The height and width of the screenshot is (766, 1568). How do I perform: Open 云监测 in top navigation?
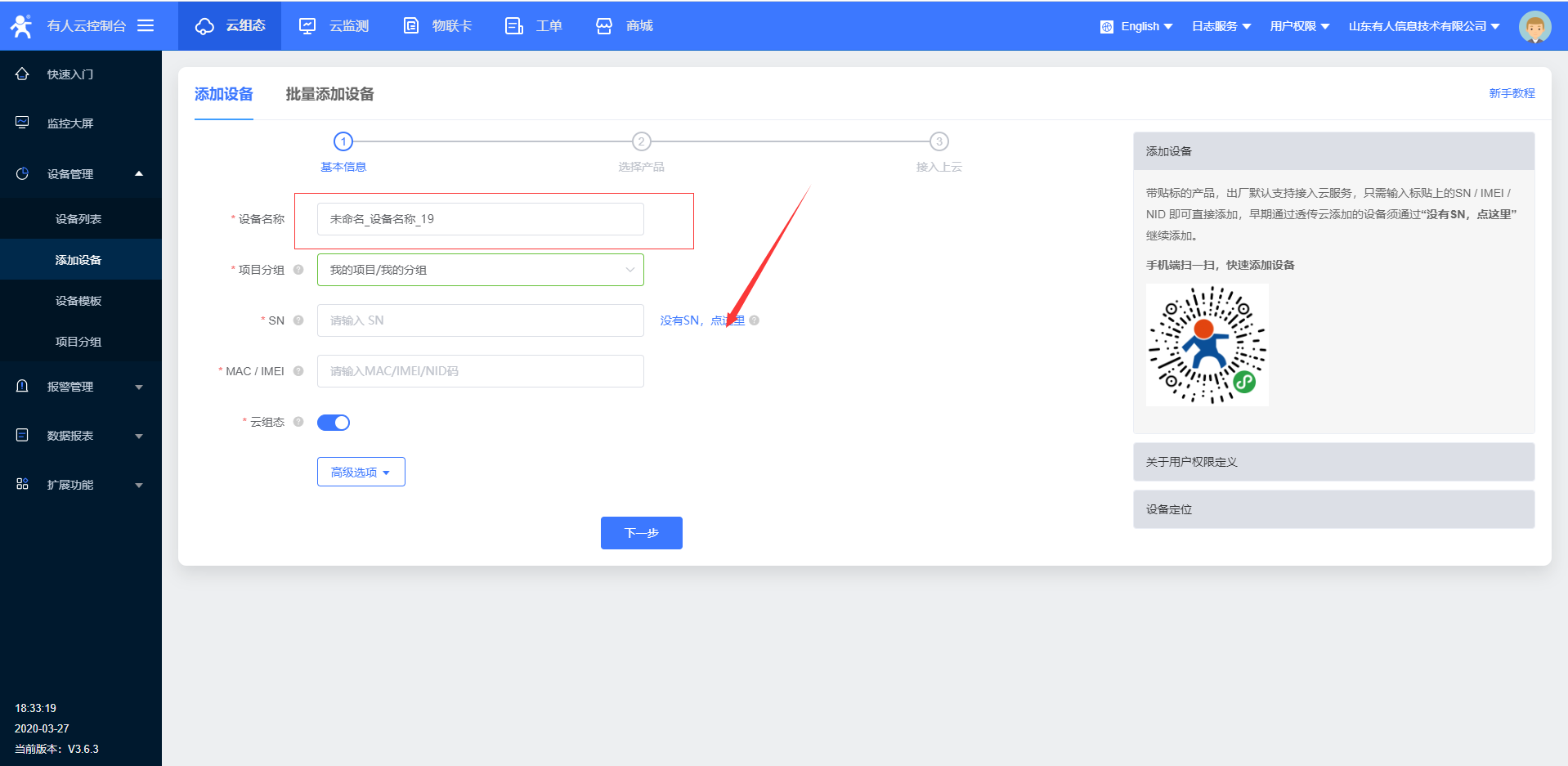click(x=334, y=26)
